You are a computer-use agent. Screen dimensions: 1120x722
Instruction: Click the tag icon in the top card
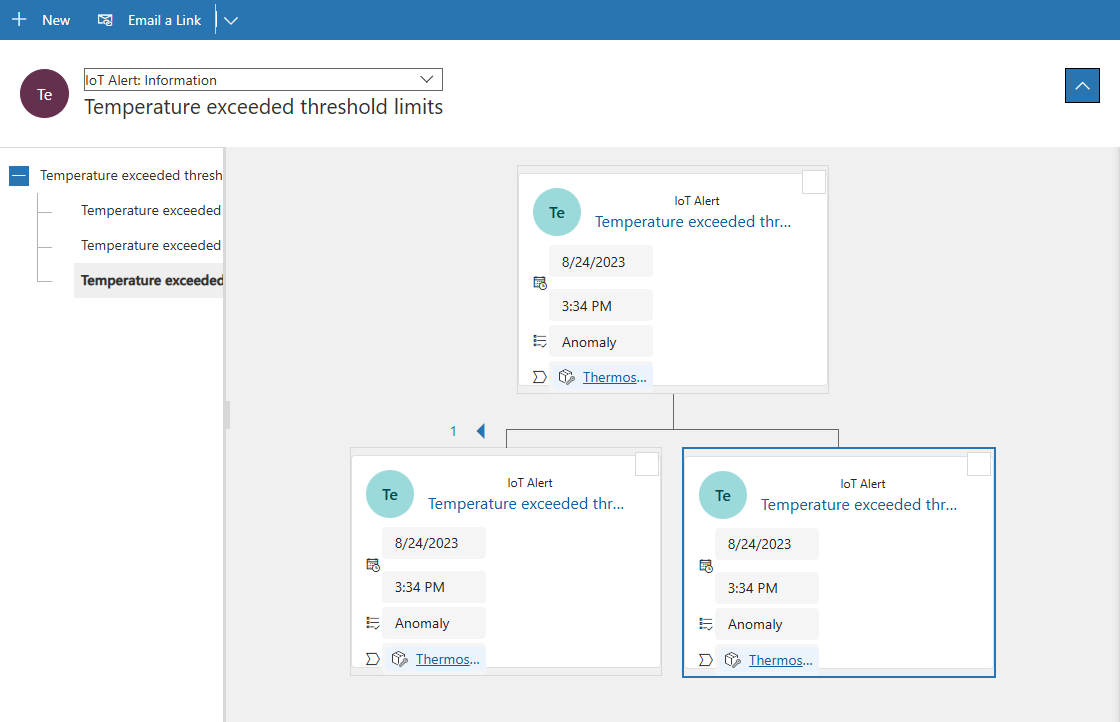(x=540, y=377)
